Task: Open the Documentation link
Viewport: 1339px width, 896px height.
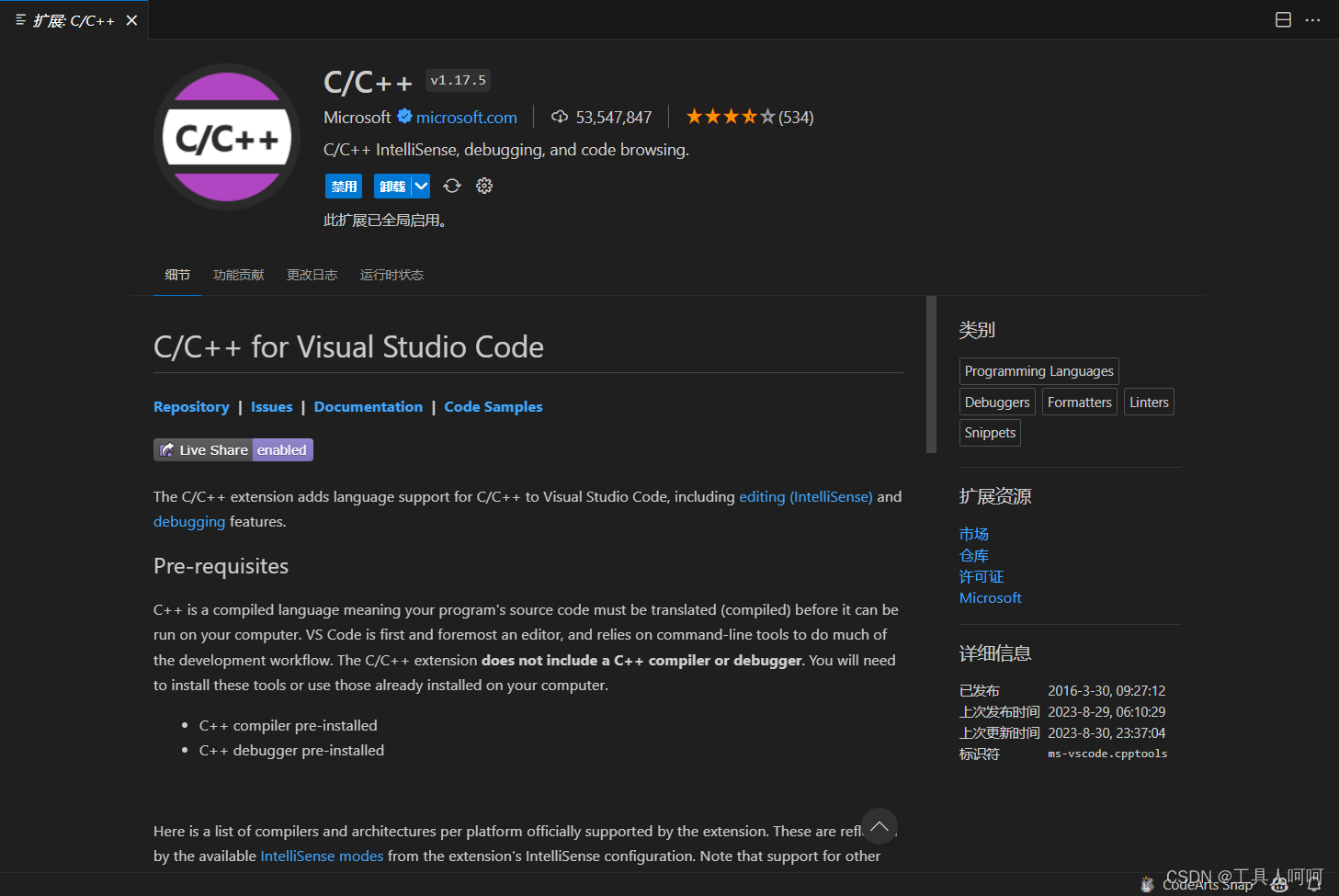Action: 369,406
